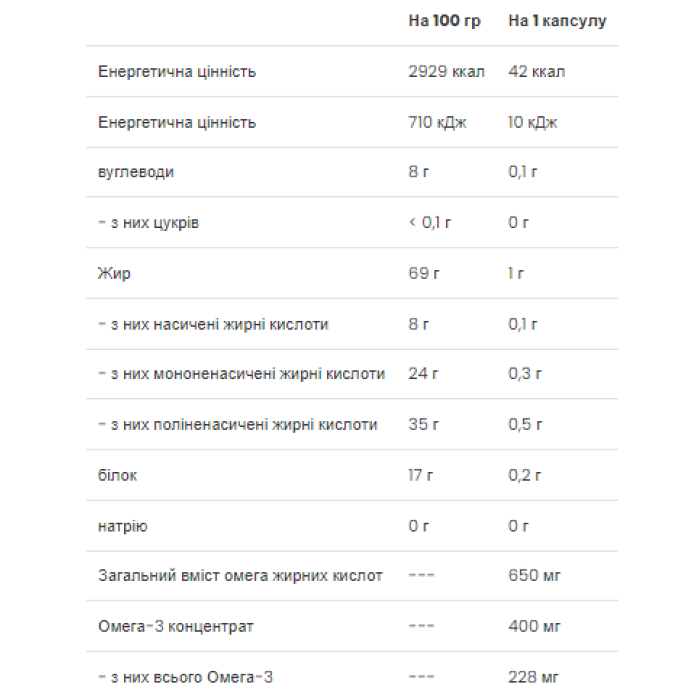Image resolution: width=700 pixels, height=700 pixels.
Task: Click the 69 г fat value
Action: coord(424,273)
